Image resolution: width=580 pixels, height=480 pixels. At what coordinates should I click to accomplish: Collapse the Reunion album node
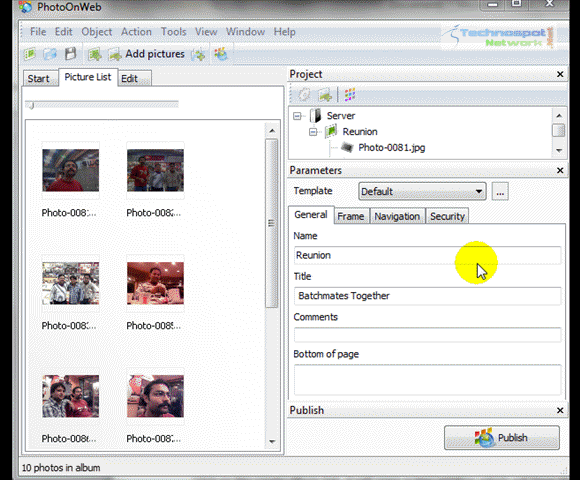point(313,132)
